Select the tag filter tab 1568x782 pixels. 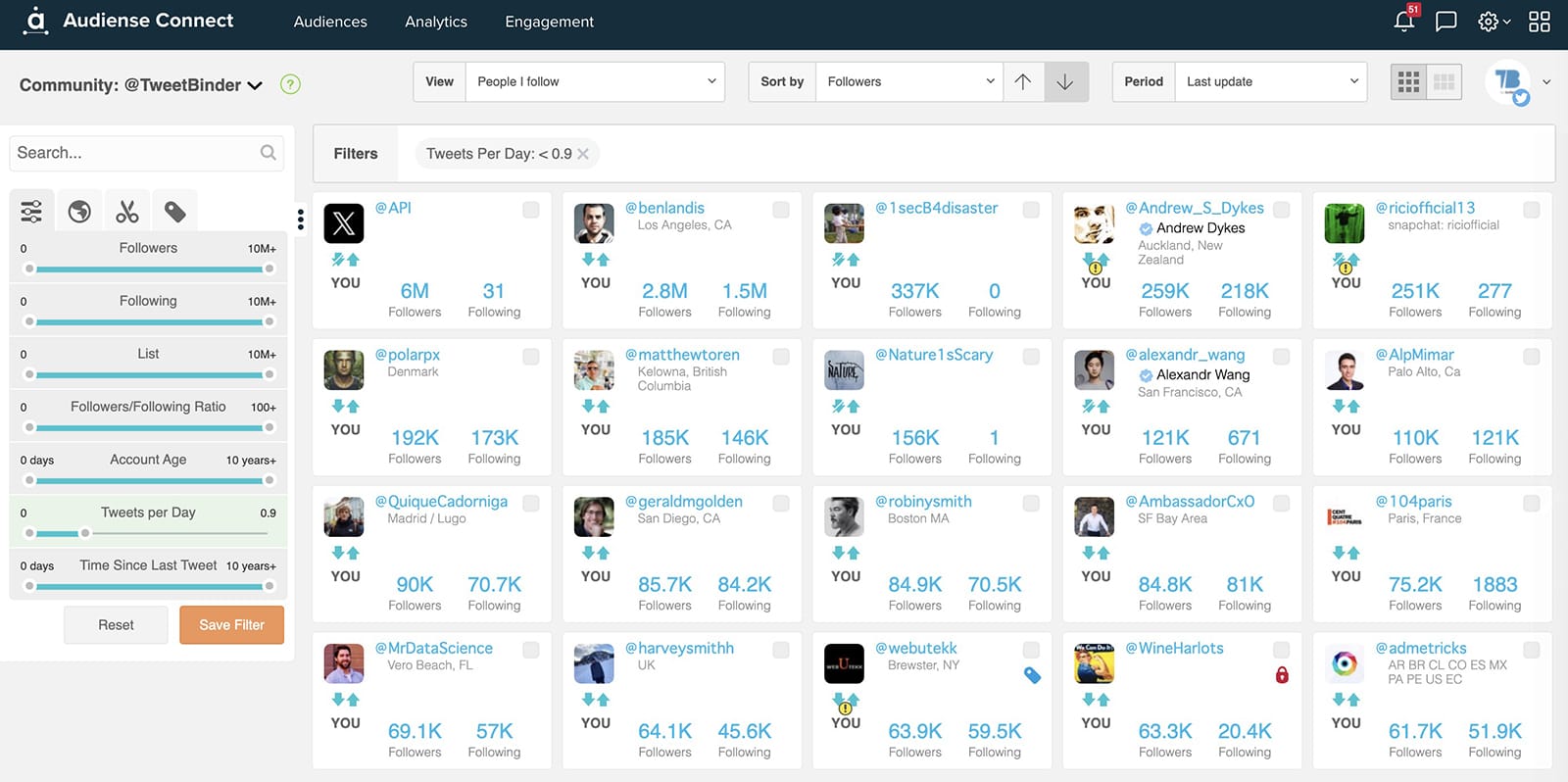coord(175,211)
